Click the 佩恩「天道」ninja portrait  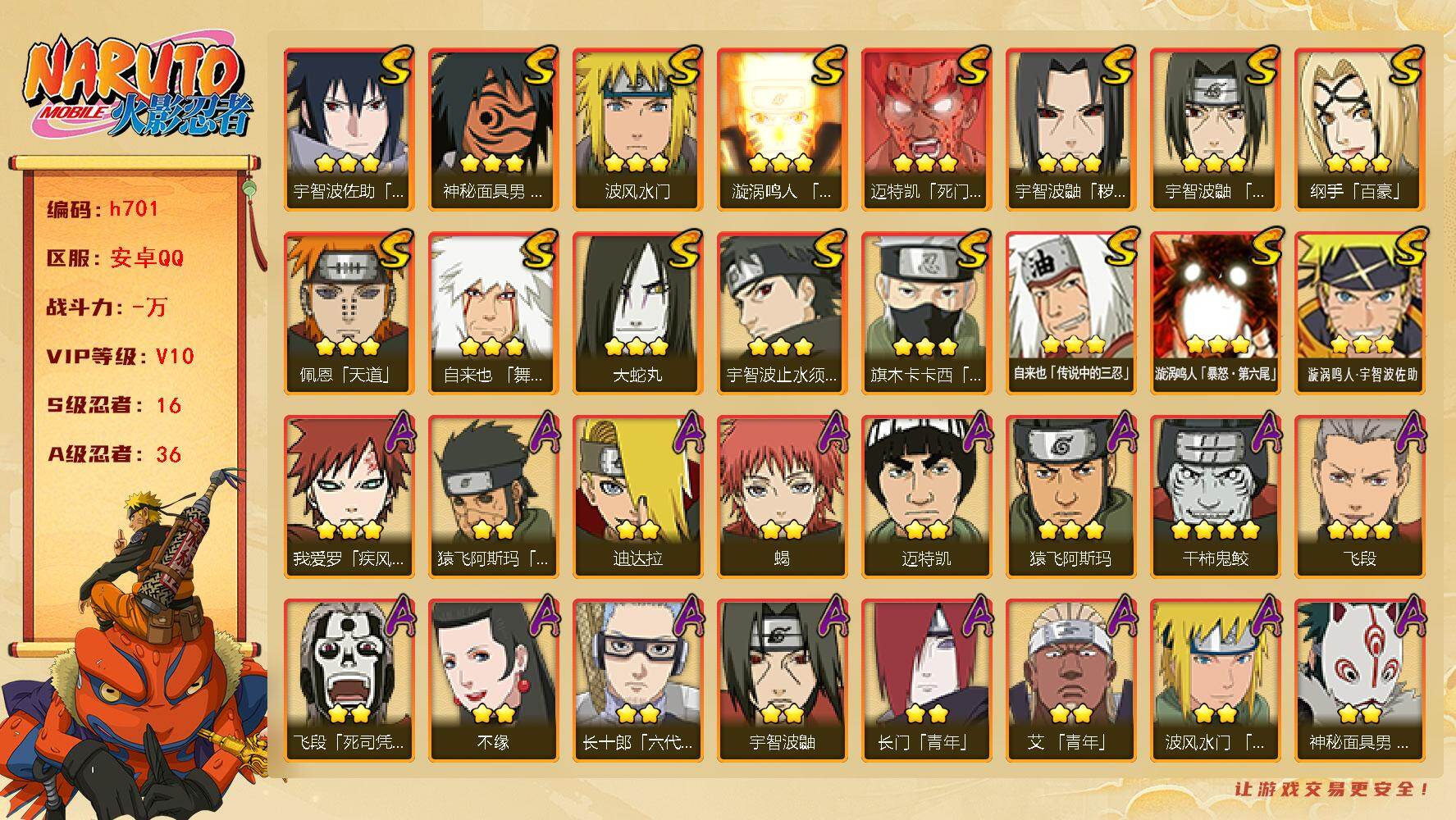[349, 313]
